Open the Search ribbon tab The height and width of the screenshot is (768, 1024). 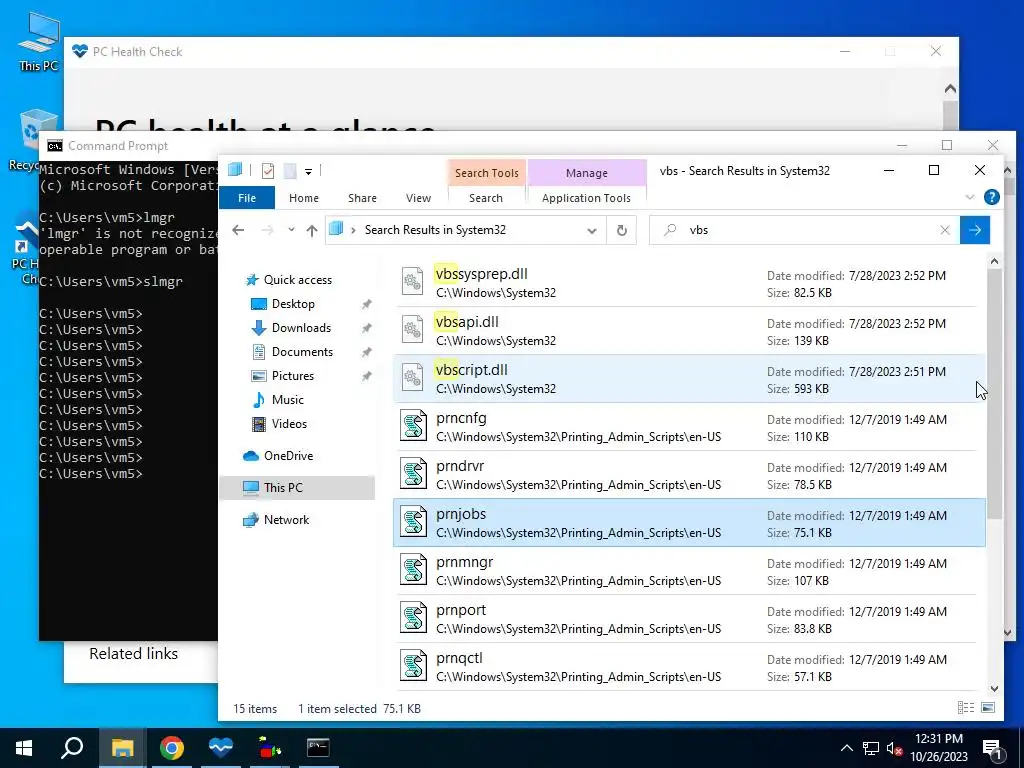(x=486, y=198)
